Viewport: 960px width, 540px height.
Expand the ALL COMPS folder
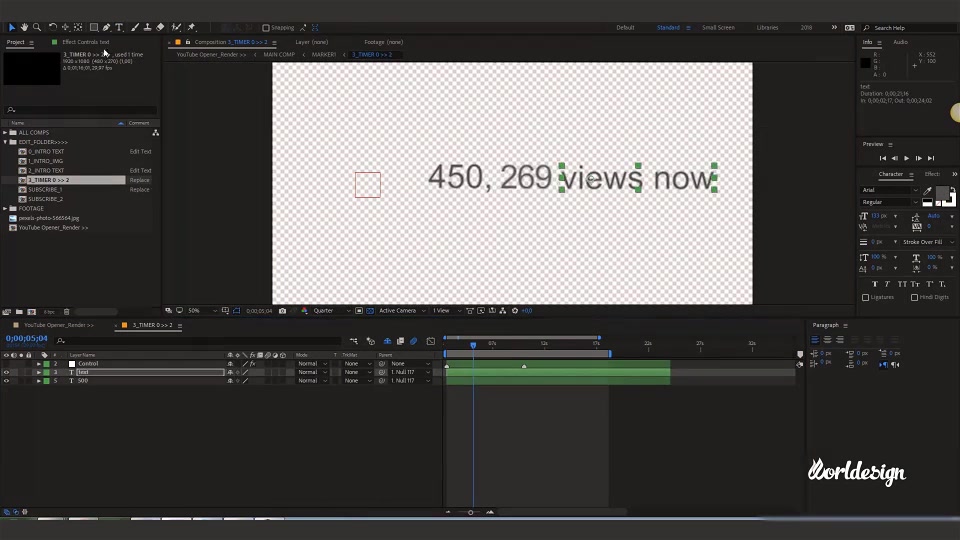point(5,132)
